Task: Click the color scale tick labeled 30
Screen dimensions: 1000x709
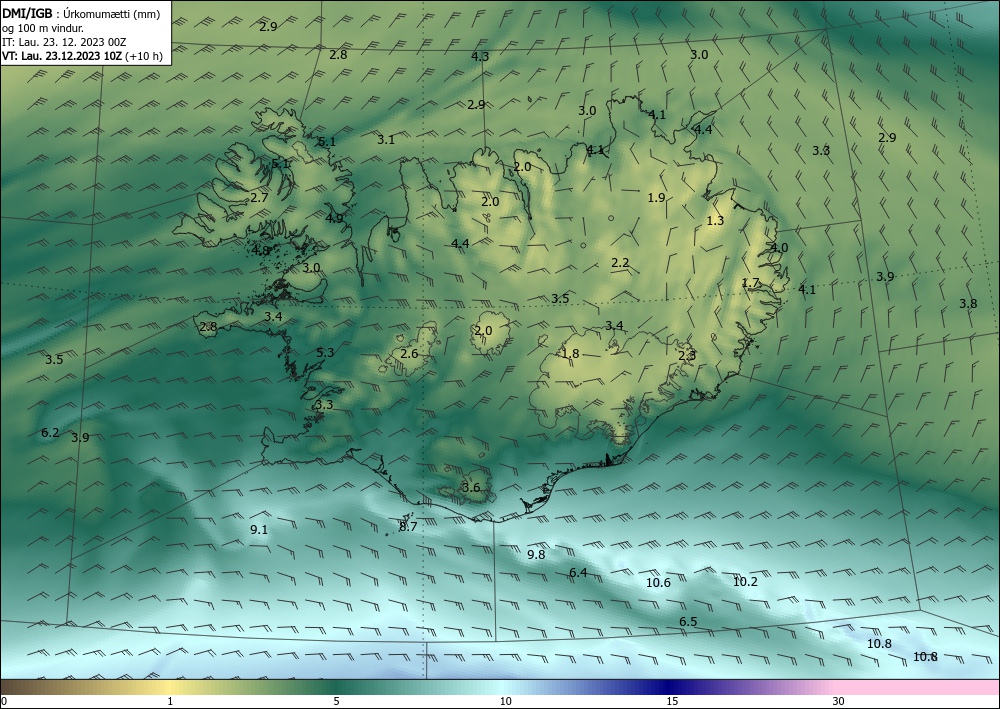Action: coord(839,701)
